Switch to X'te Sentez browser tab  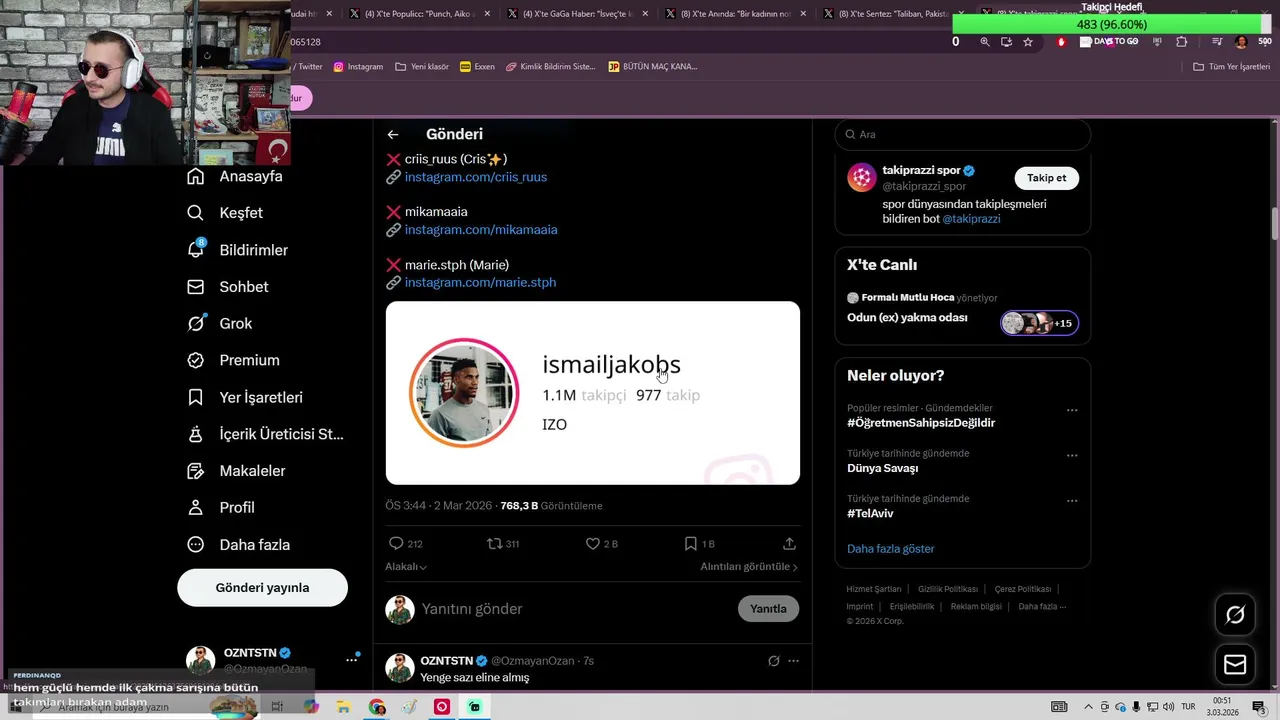click(x=893, y=14)
